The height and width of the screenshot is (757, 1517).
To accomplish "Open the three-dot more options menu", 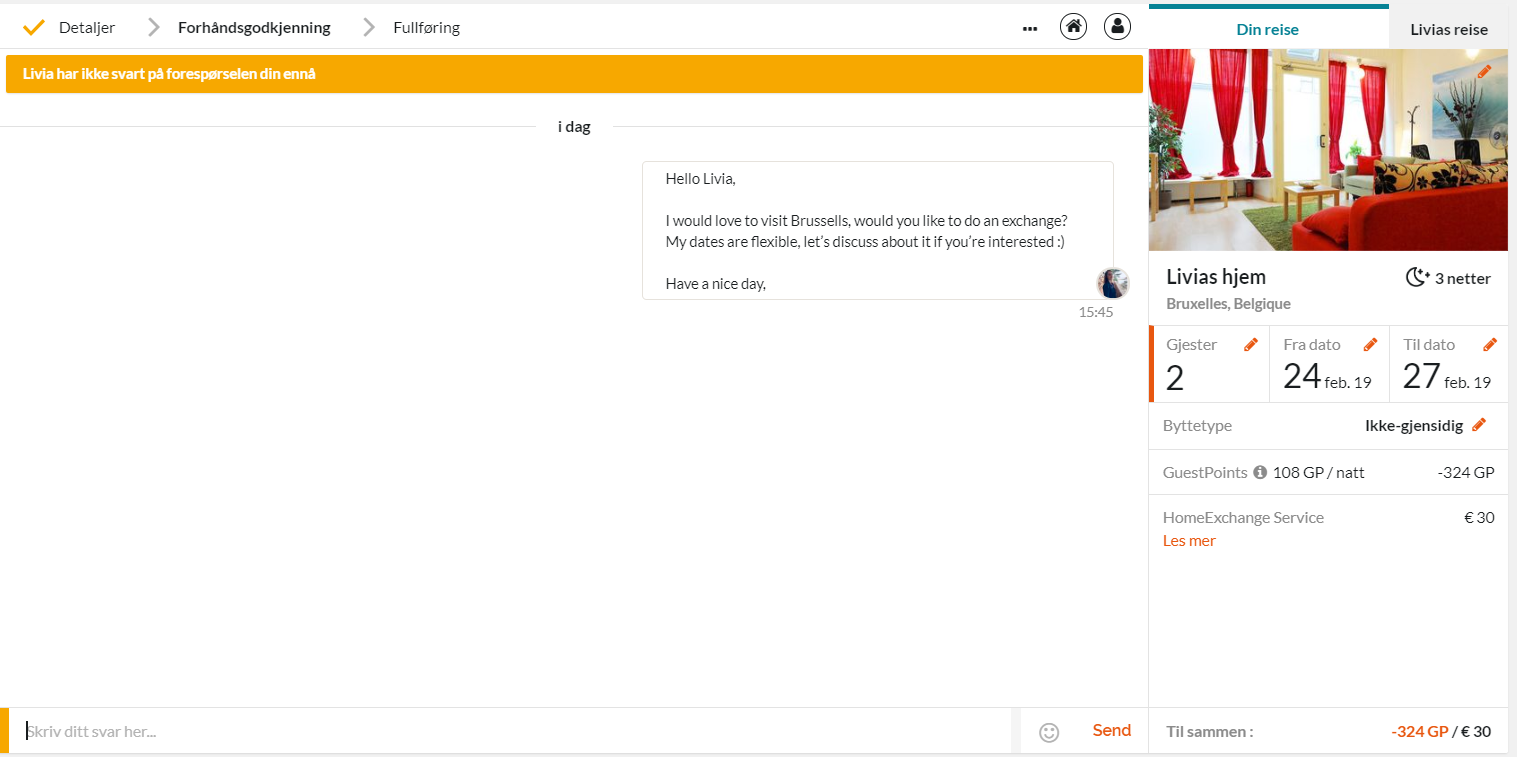I will [1030, 29].
